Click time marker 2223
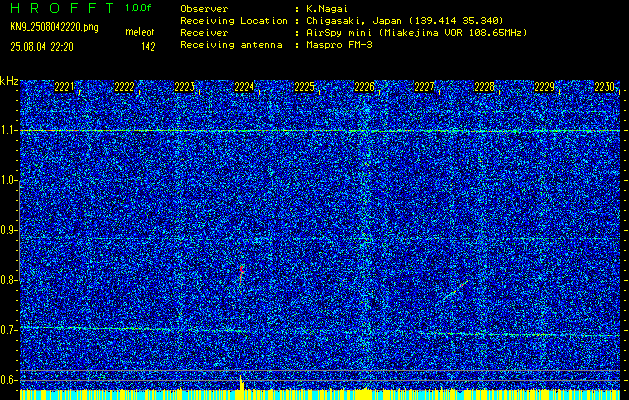 coord(184,87)
